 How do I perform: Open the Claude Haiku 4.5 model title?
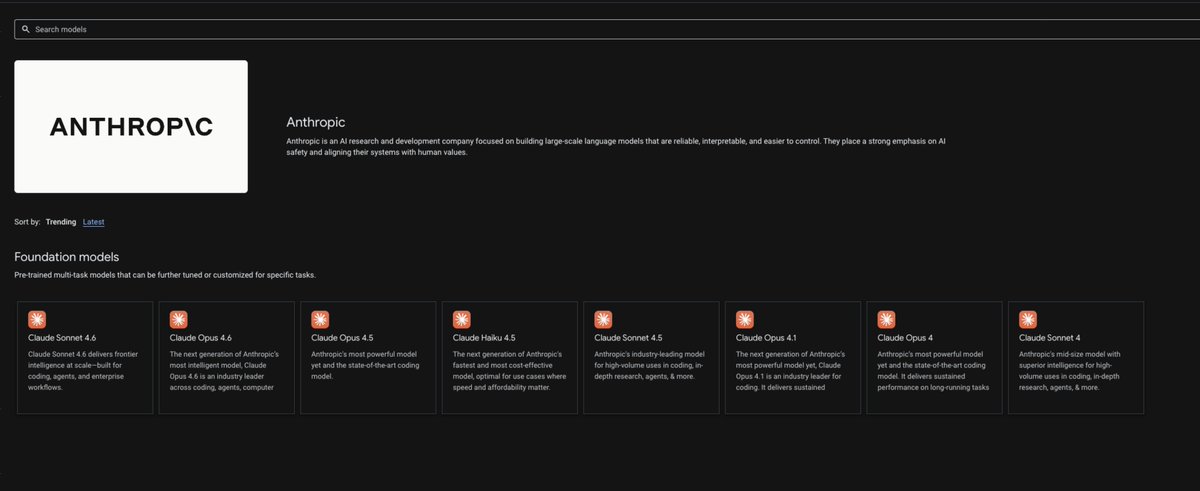(x=484, y=339)
